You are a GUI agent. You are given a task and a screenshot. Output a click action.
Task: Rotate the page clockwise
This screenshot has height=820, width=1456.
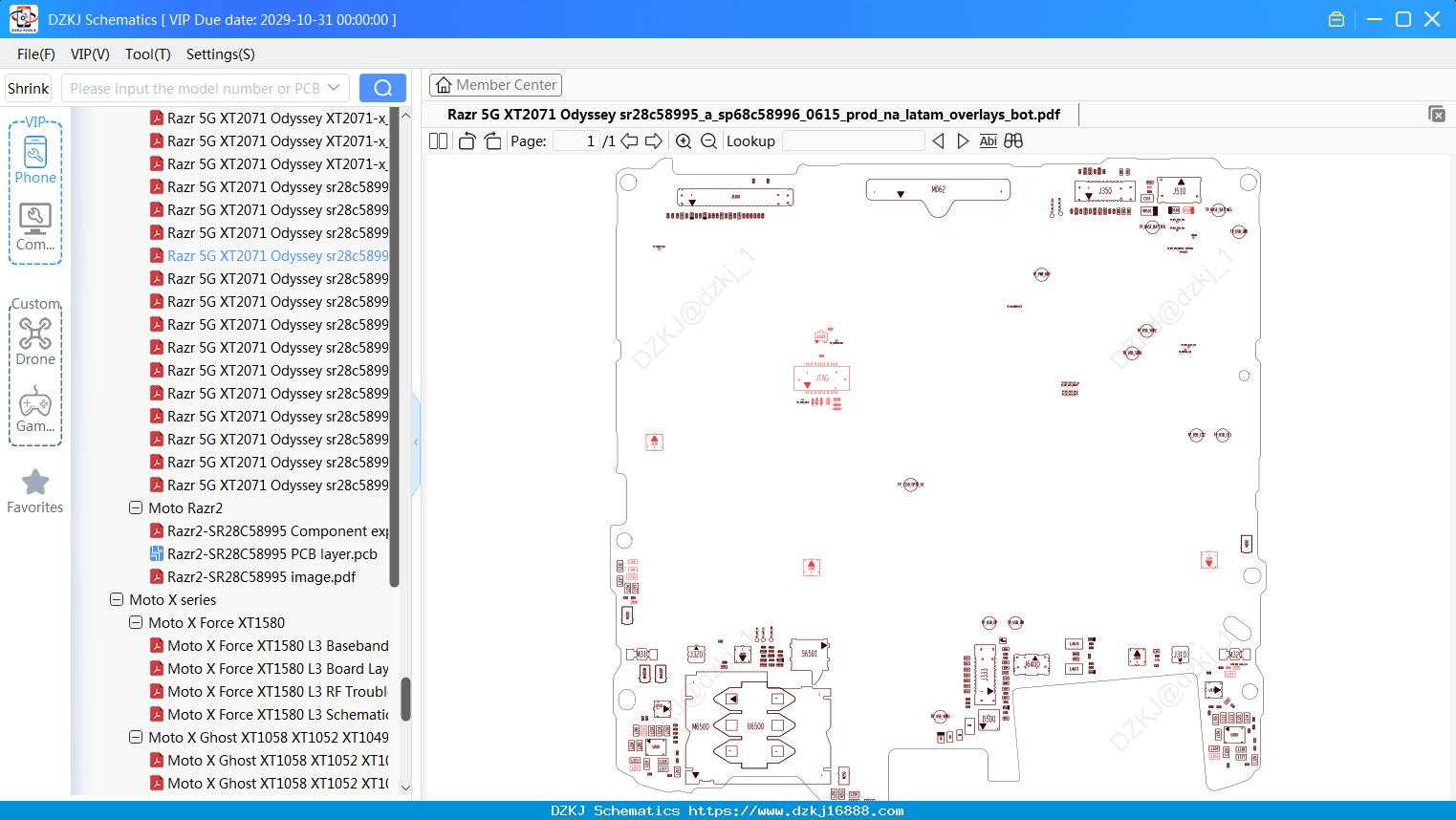click(x=492, y=141)
